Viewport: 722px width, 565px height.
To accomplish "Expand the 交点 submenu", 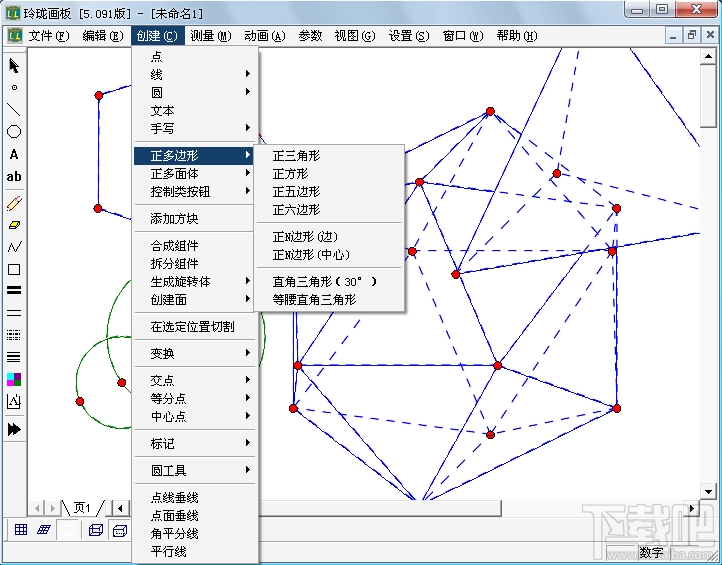I will coord(195,380).
